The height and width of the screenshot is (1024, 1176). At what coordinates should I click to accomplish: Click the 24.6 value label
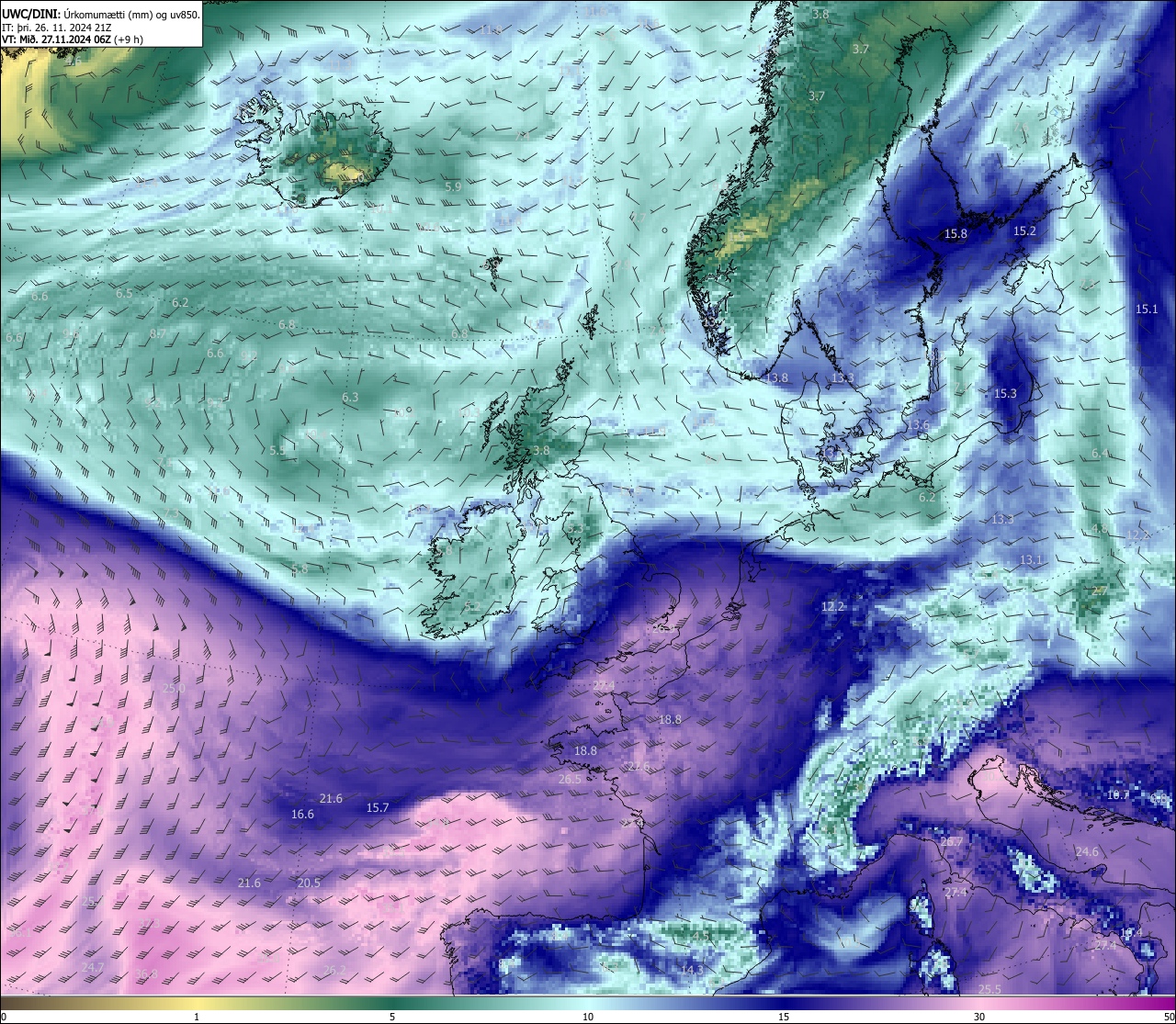click(x=1087, y=852)
